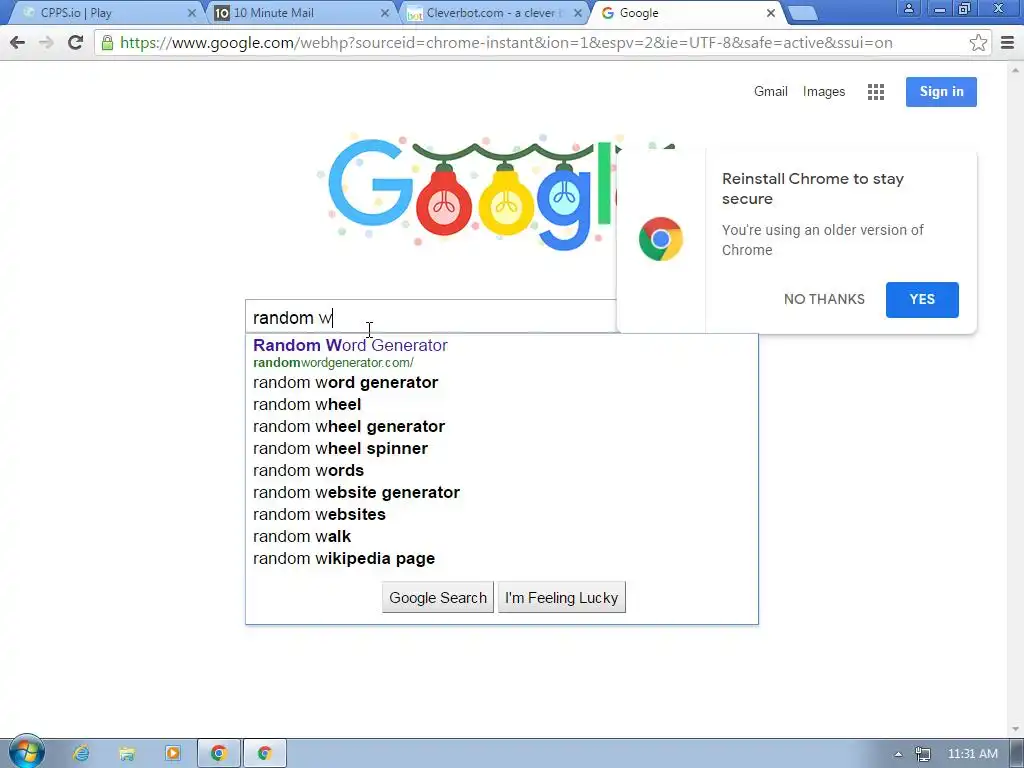Select the Google tab
Viewport: 1024px width, 768px height.
pyautogui.click(x=686, y=13)
